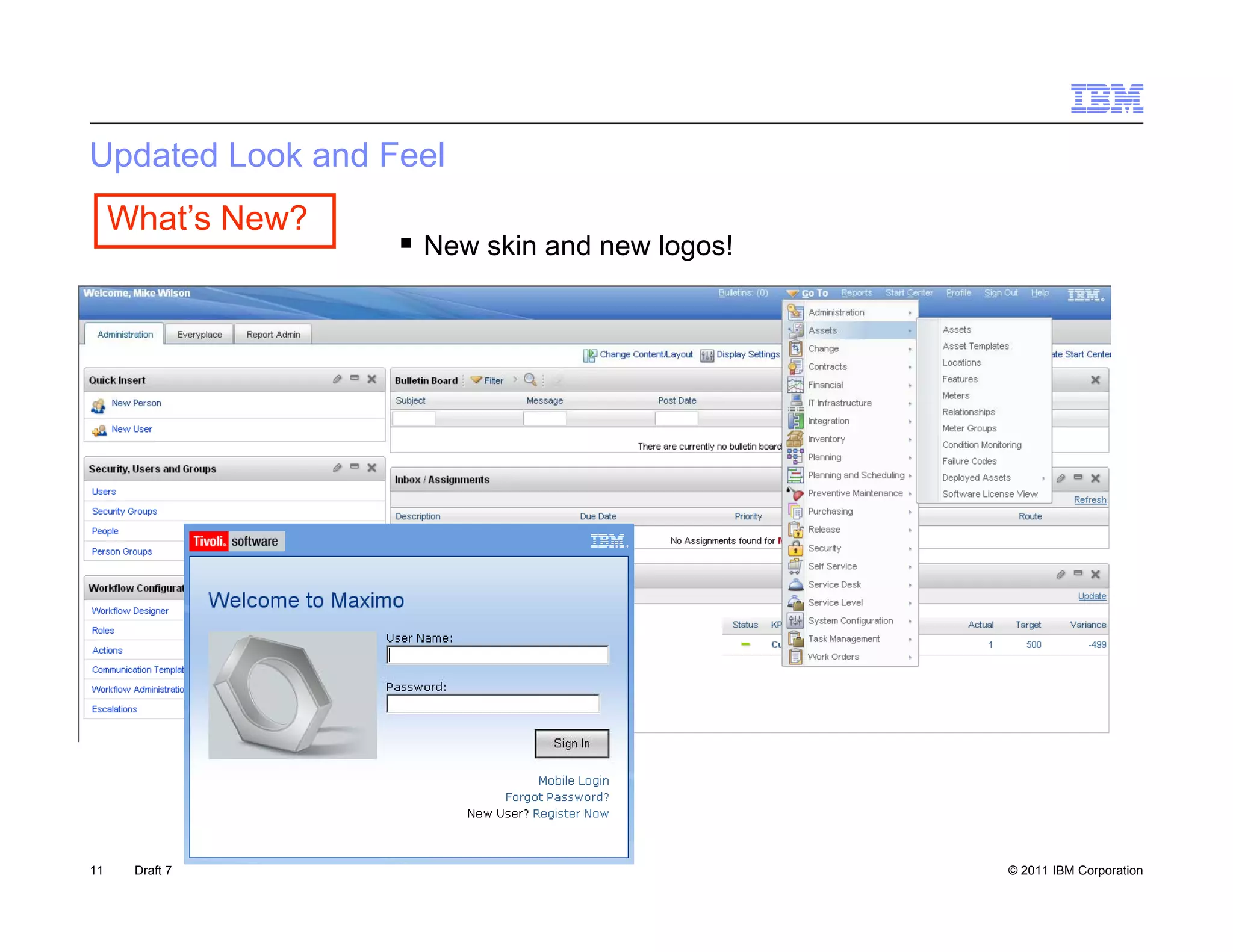The image size is (1233, 952).
Task: Click the Sign In button
Action: [x=571, y=743]
